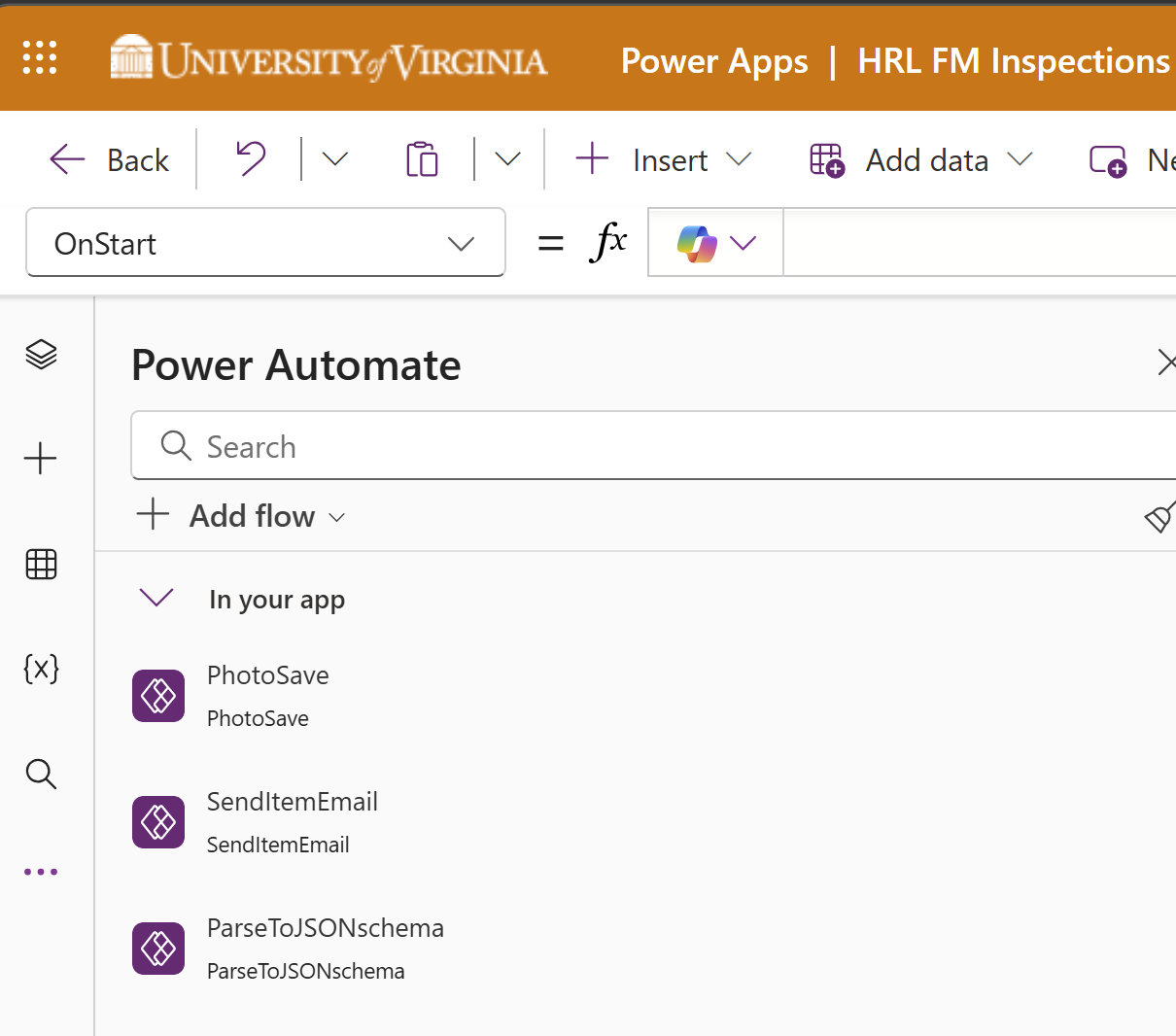Open the Add data menu
Image resolution: width=1176 pixels, height=1036 pixels.
pos(920,159)
